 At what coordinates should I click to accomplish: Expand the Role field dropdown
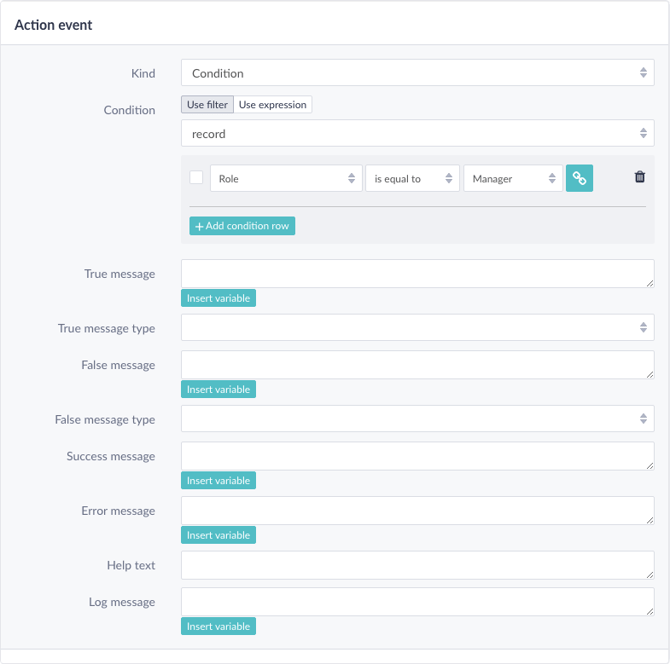286,178
